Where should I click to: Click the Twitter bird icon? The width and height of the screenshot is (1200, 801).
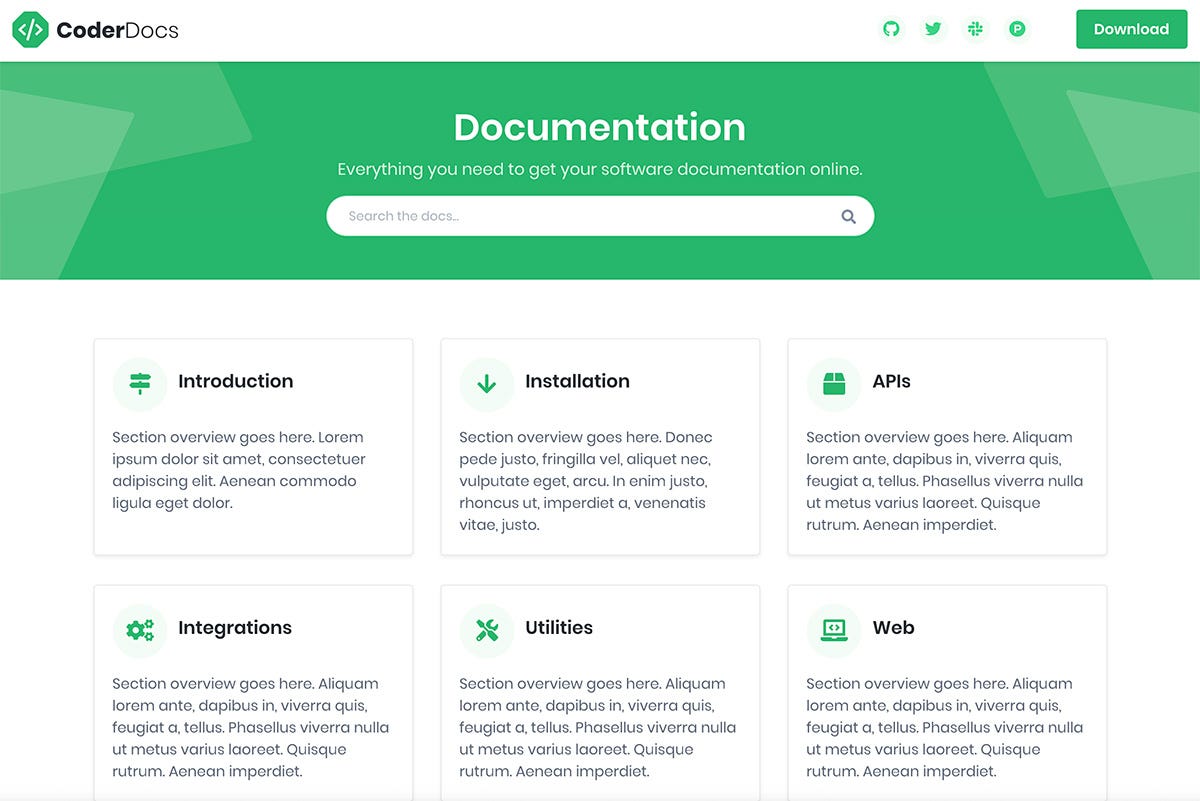[x=933, y=29]
